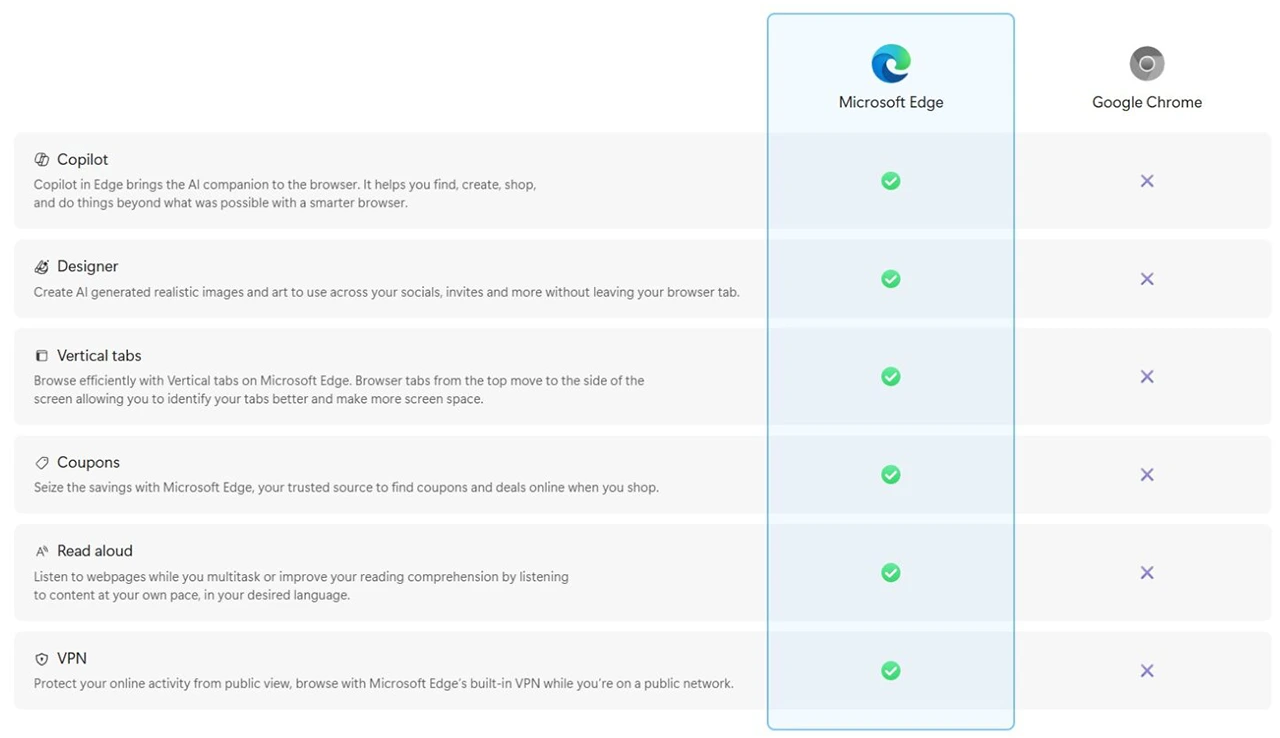Click the Coupons tag icon
The image size is (1280, 738).
point(41,462)
